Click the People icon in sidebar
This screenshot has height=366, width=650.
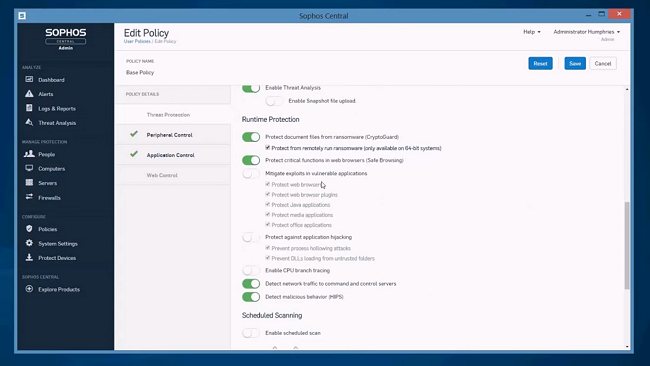click(x=29, y=154)
